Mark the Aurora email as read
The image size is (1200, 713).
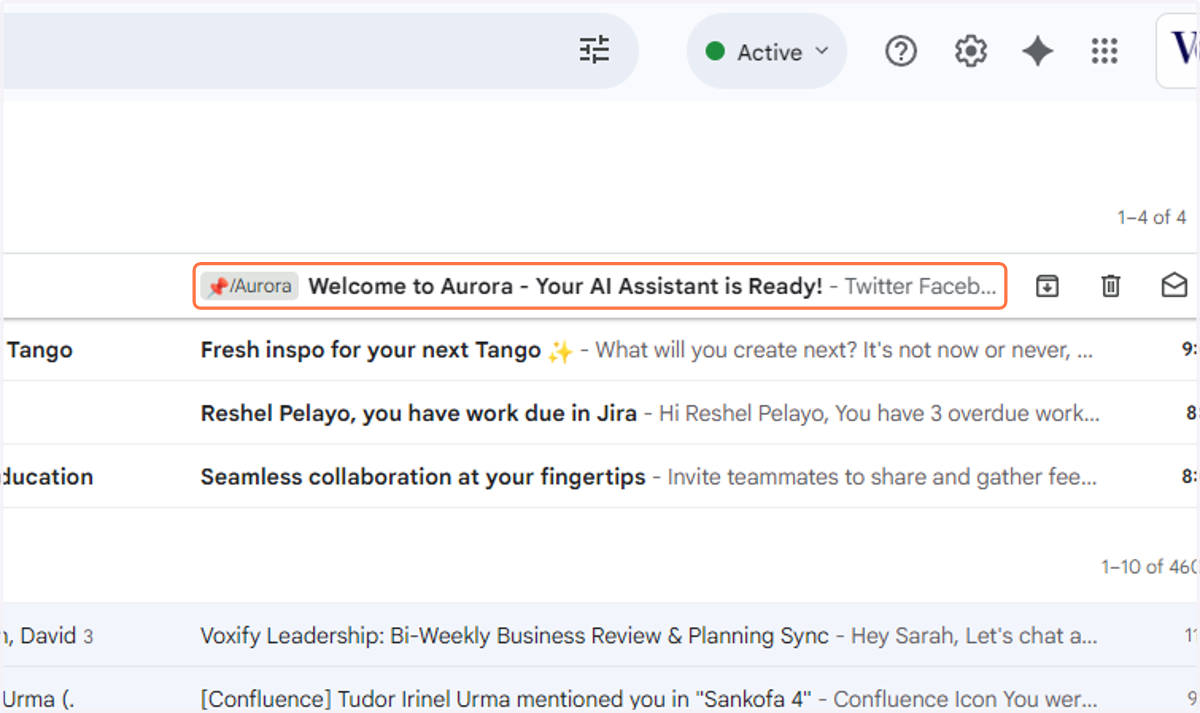click(1174, 286)
